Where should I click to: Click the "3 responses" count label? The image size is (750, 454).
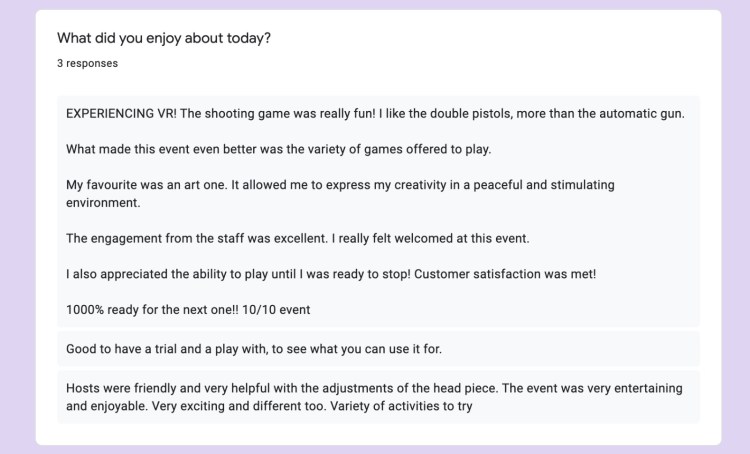88,63
